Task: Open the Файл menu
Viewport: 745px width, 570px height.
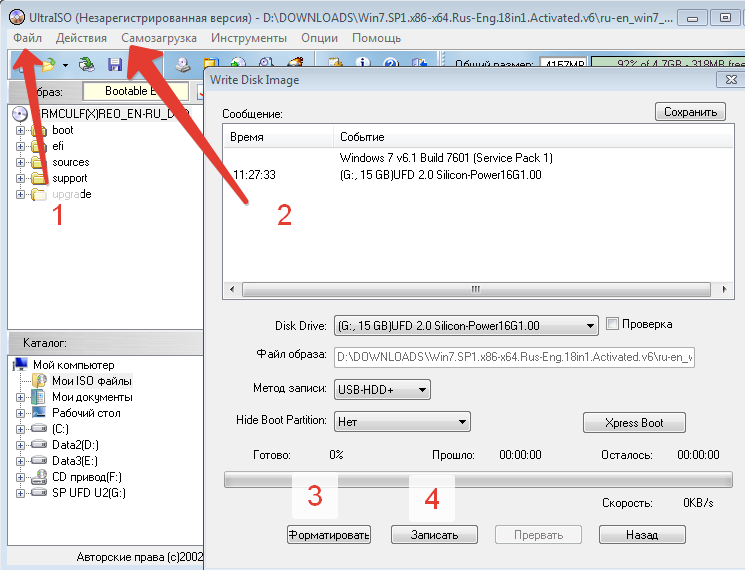Action: point(27,38)
